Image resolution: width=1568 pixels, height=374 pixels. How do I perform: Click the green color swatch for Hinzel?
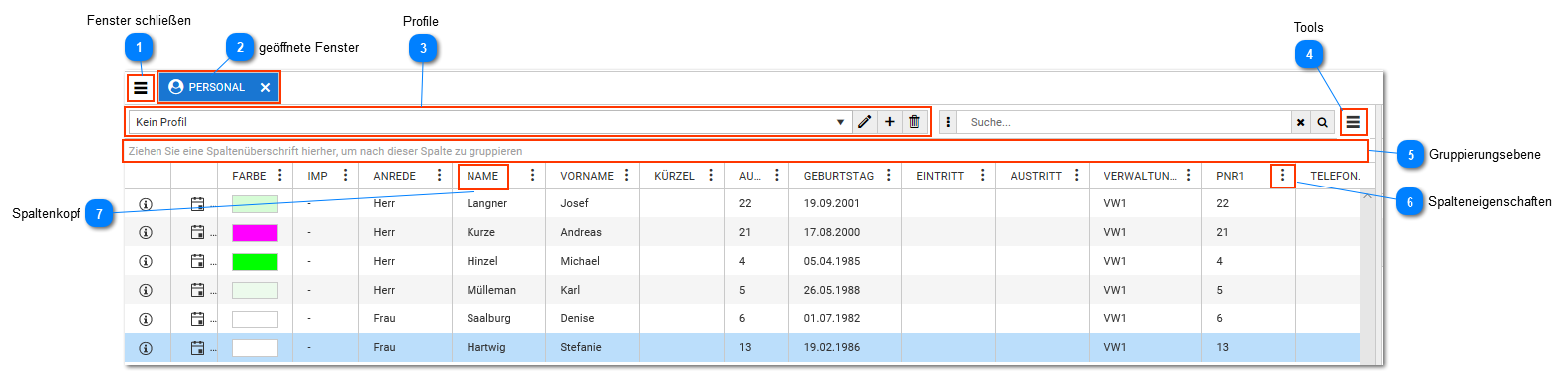(x=255, y=262)
